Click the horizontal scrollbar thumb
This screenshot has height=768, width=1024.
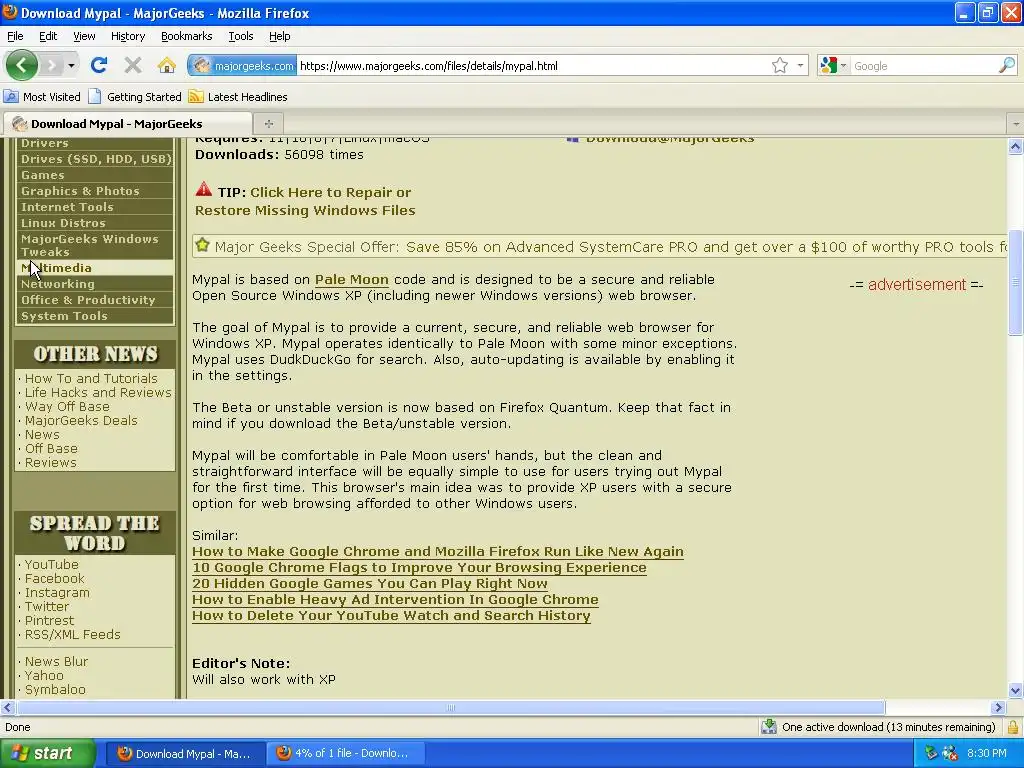(451, 707)
